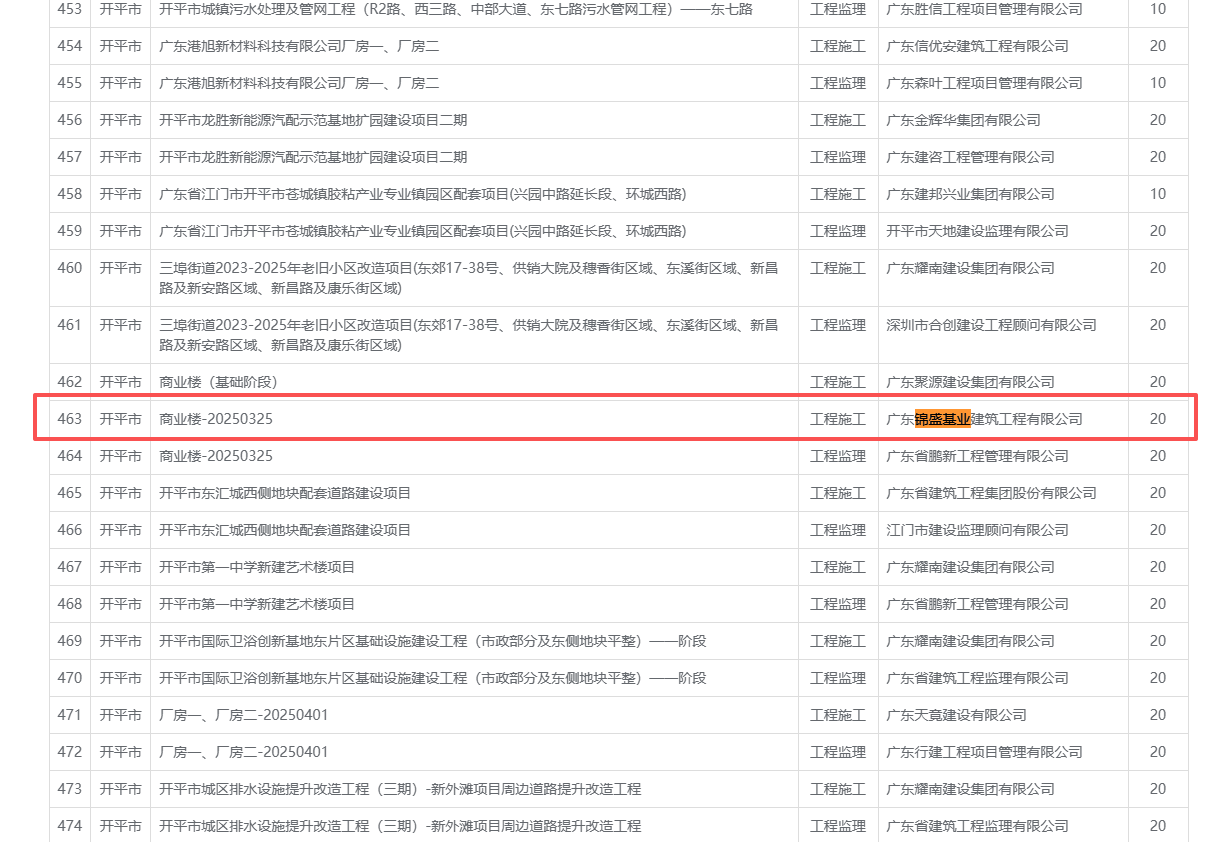This screenshot has height=842, width=1216.
Task: Click project name 商业楼（基础阶段）
Action: (218, 382)
